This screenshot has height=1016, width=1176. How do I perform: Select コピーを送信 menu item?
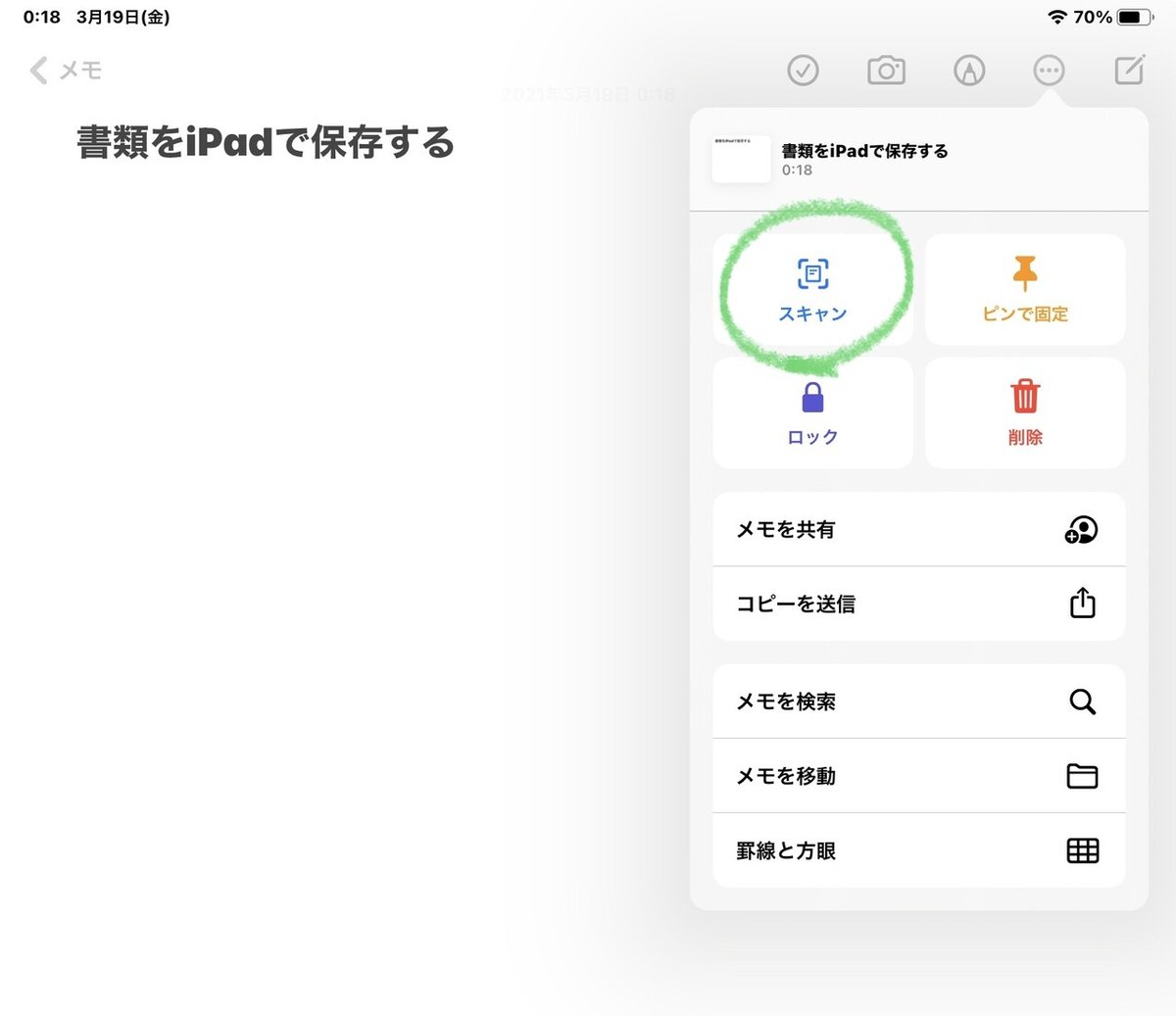click(x=918, y=604)
